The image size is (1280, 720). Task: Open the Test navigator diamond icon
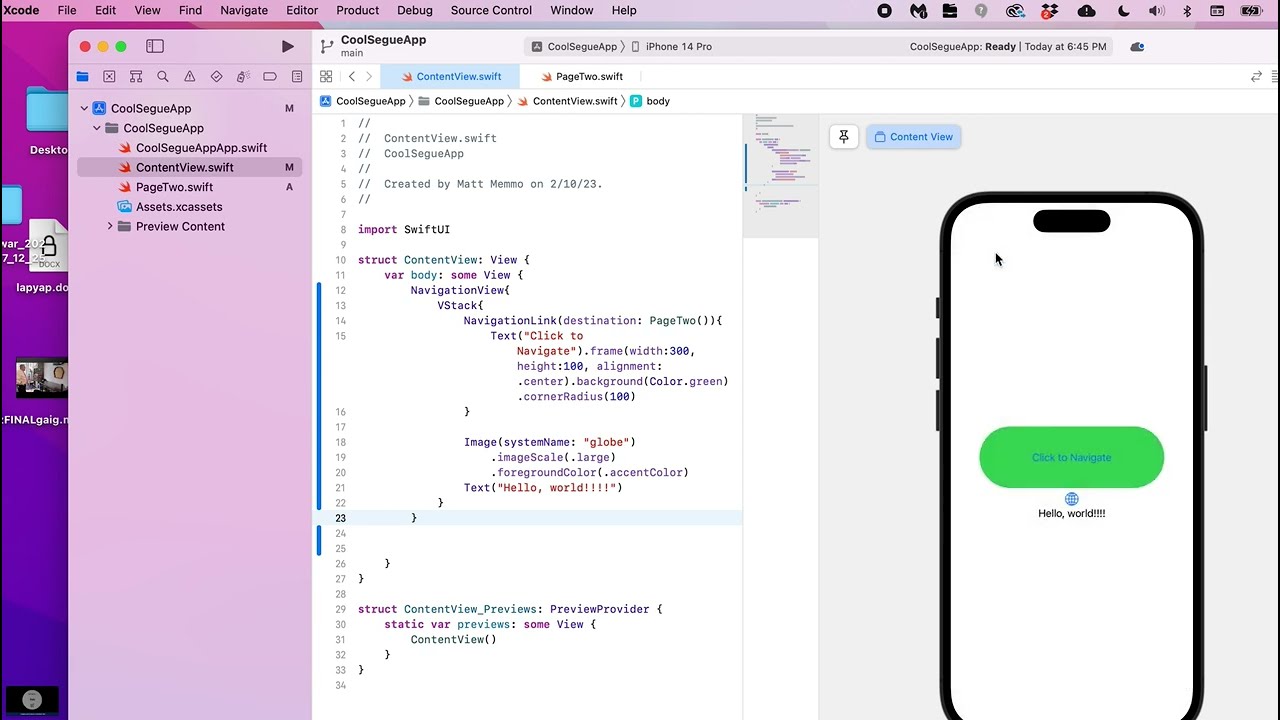pyautogui.click(x=216, y=76)
